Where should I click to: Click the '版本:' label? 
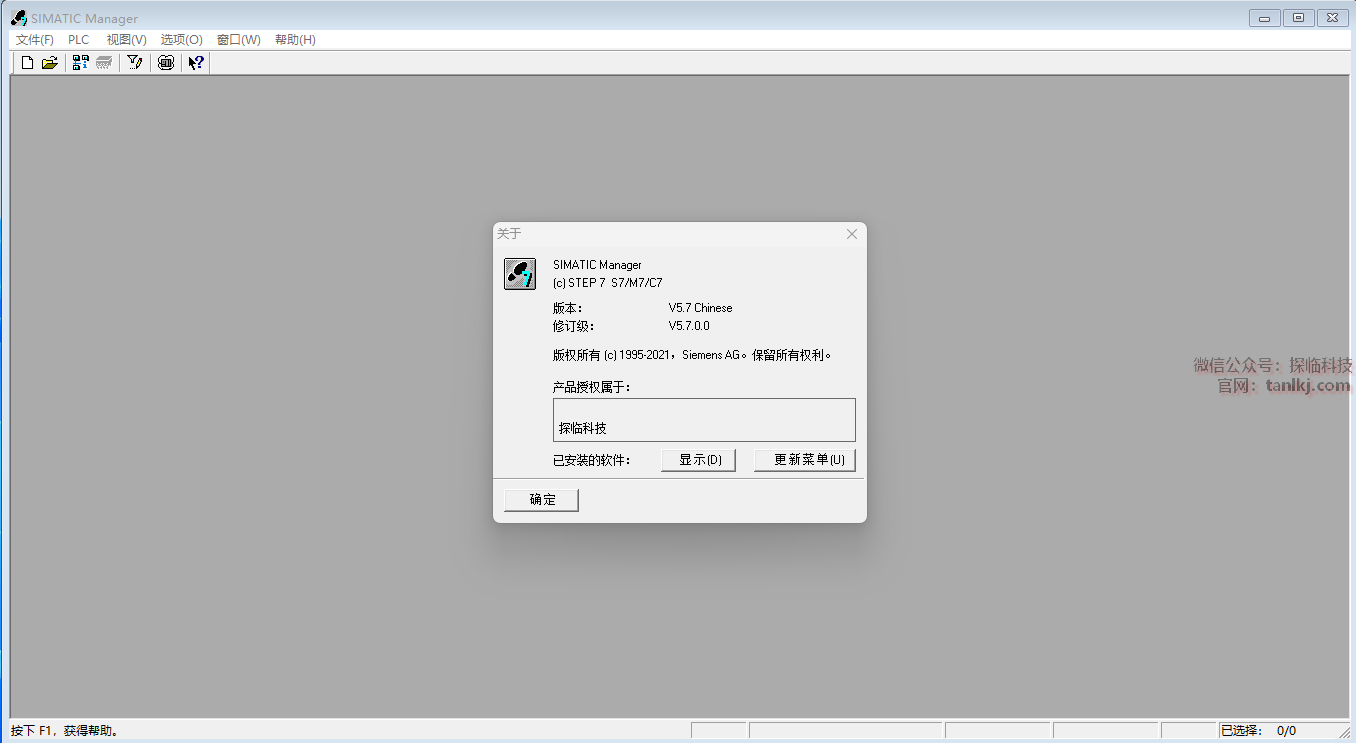point(568,308)
